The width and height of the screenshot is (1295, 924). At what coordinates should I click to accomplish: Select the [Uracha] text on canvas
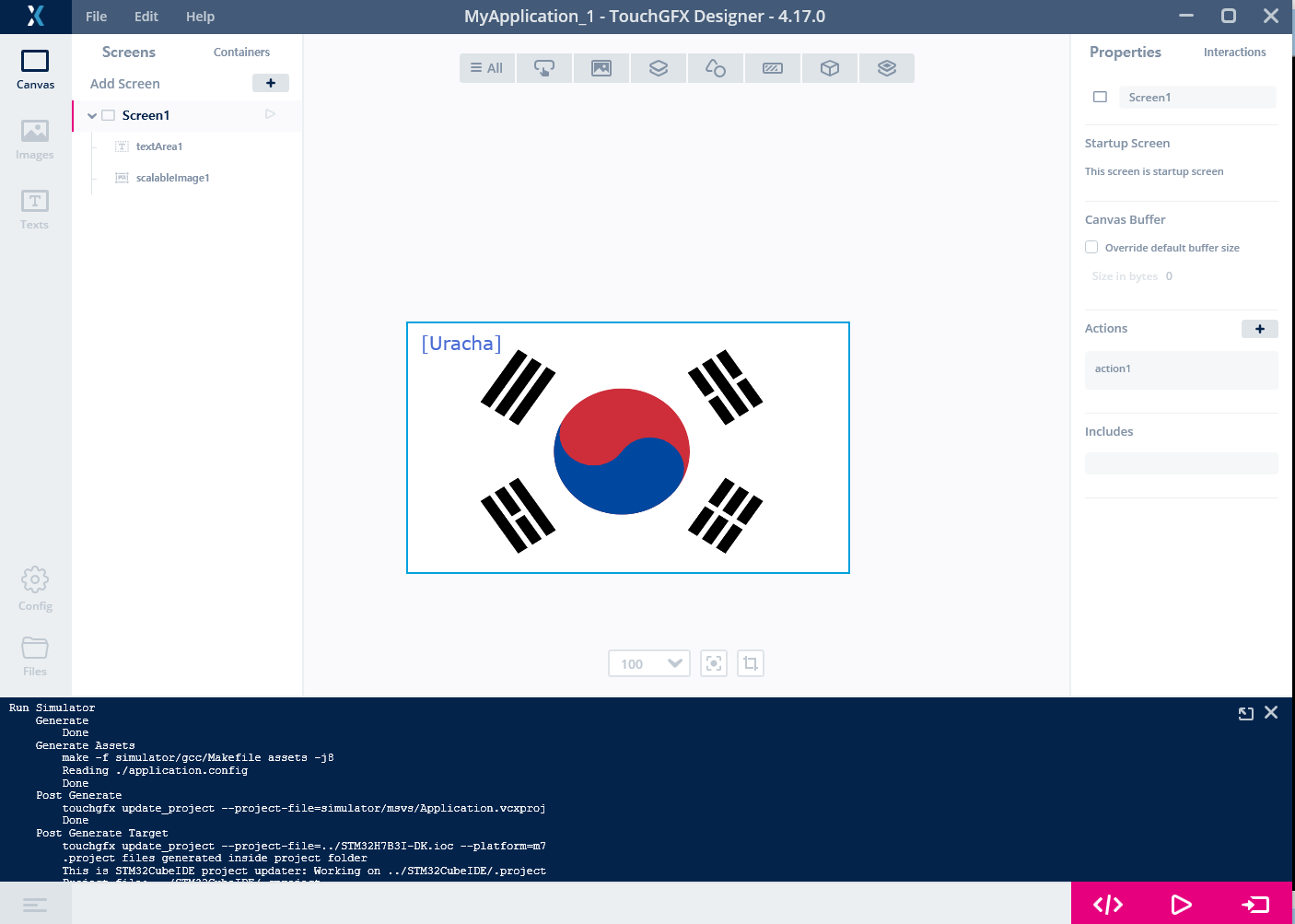[x=461, y=344]
